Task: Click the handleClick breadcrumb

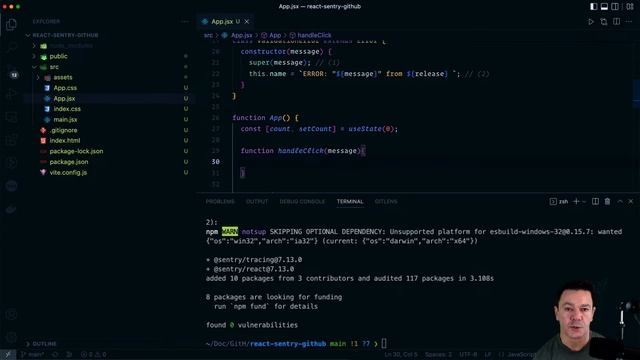Action: [314, 36]
